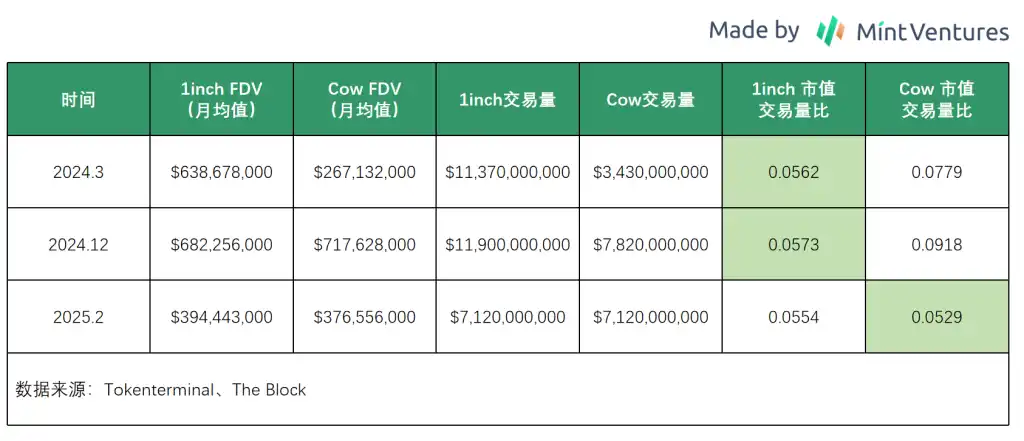Click the Mint Ventures brand name
This screenshot has height=441, width=1024.
(x=932, y=31)
